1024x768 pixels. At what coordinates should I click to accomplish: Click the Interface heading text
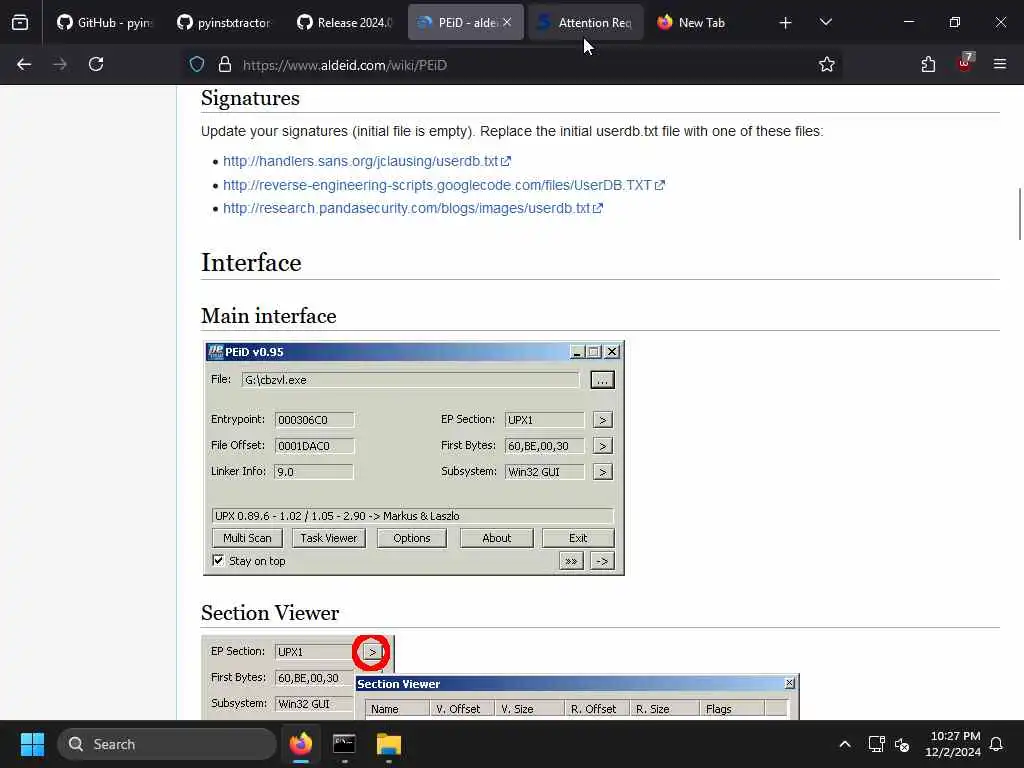[x=251, y=263]
